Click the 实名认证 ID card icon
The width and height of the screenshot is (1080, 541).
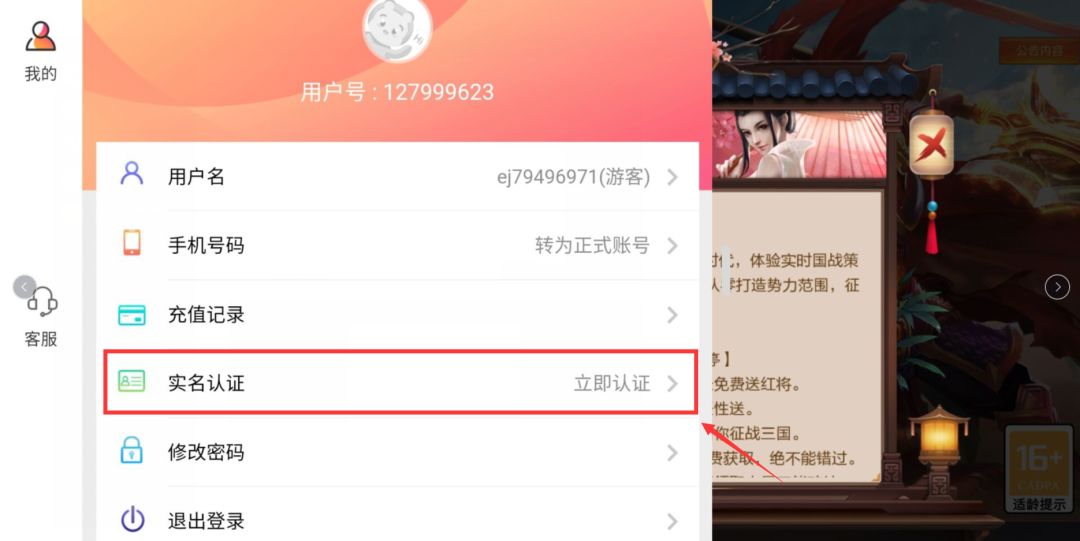coord(132,381)
